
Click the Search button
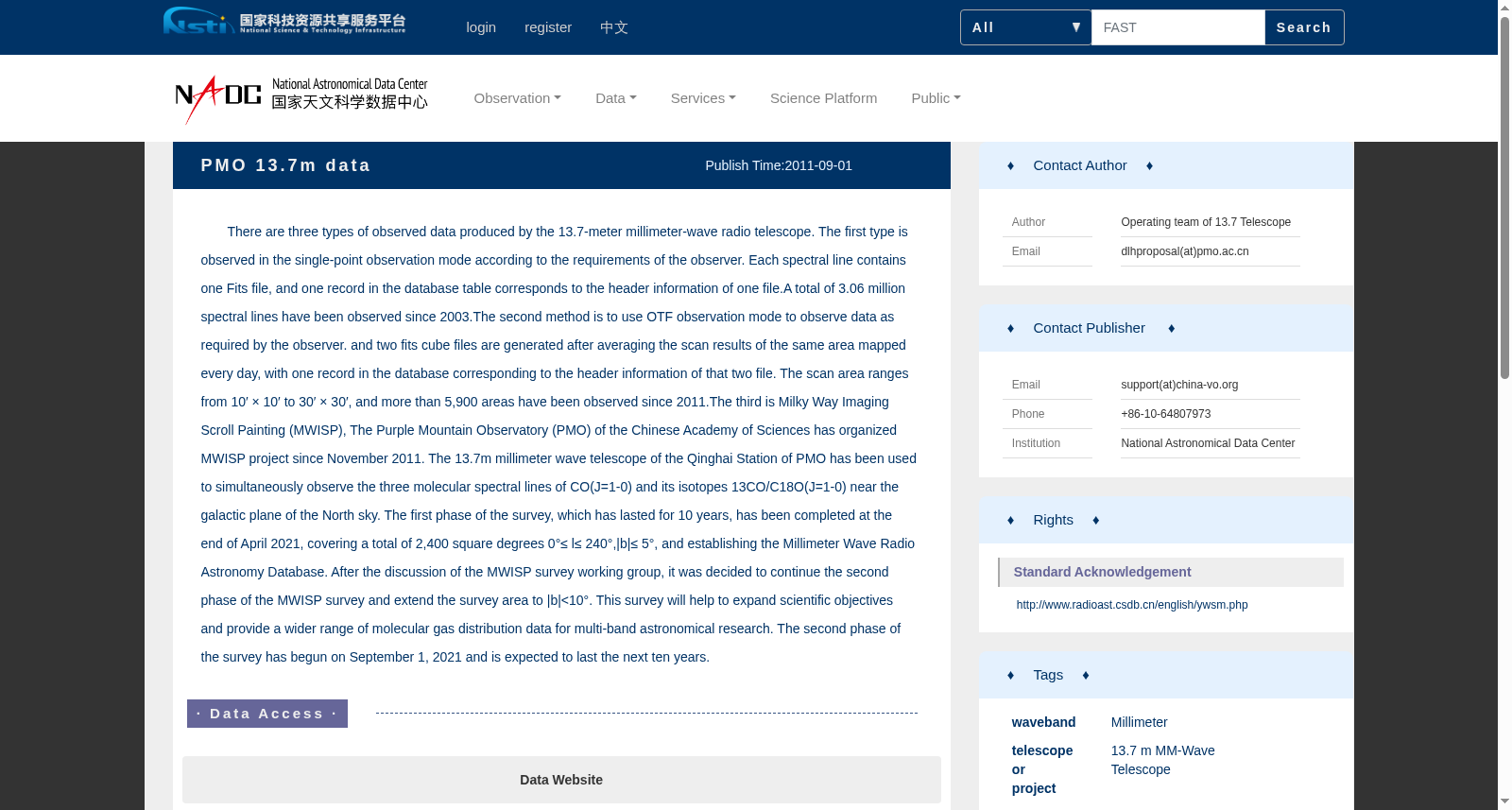coord(1304,27)
